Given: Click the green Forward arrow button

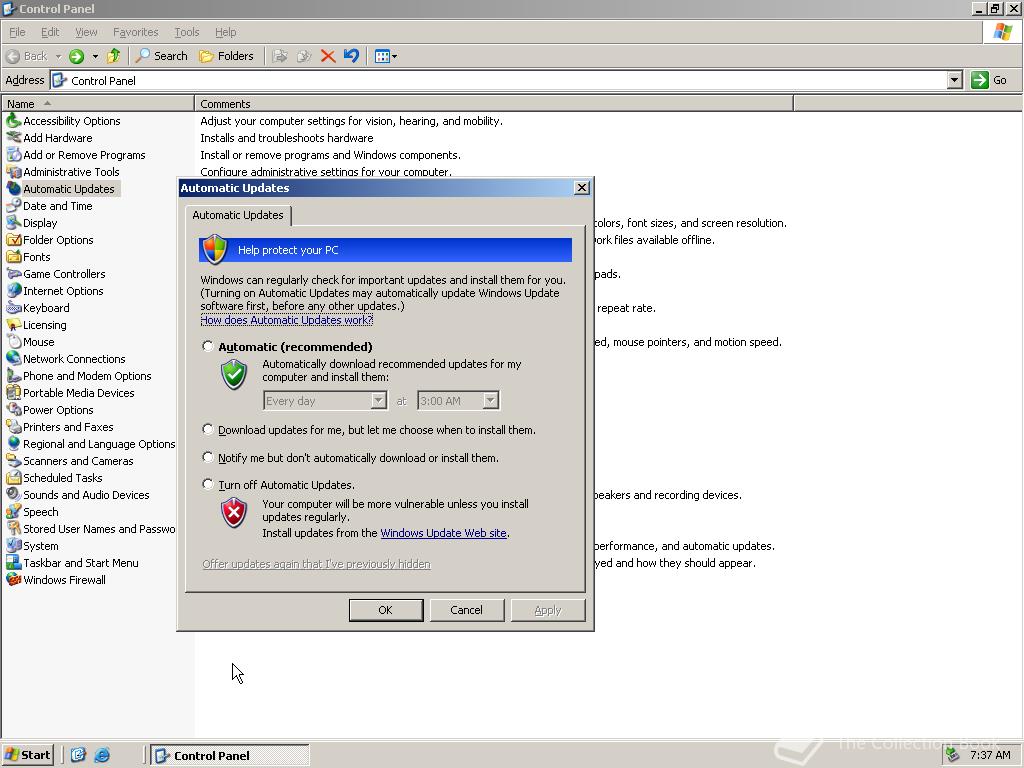Looking at the screenshot, I should tap(76, 56).
